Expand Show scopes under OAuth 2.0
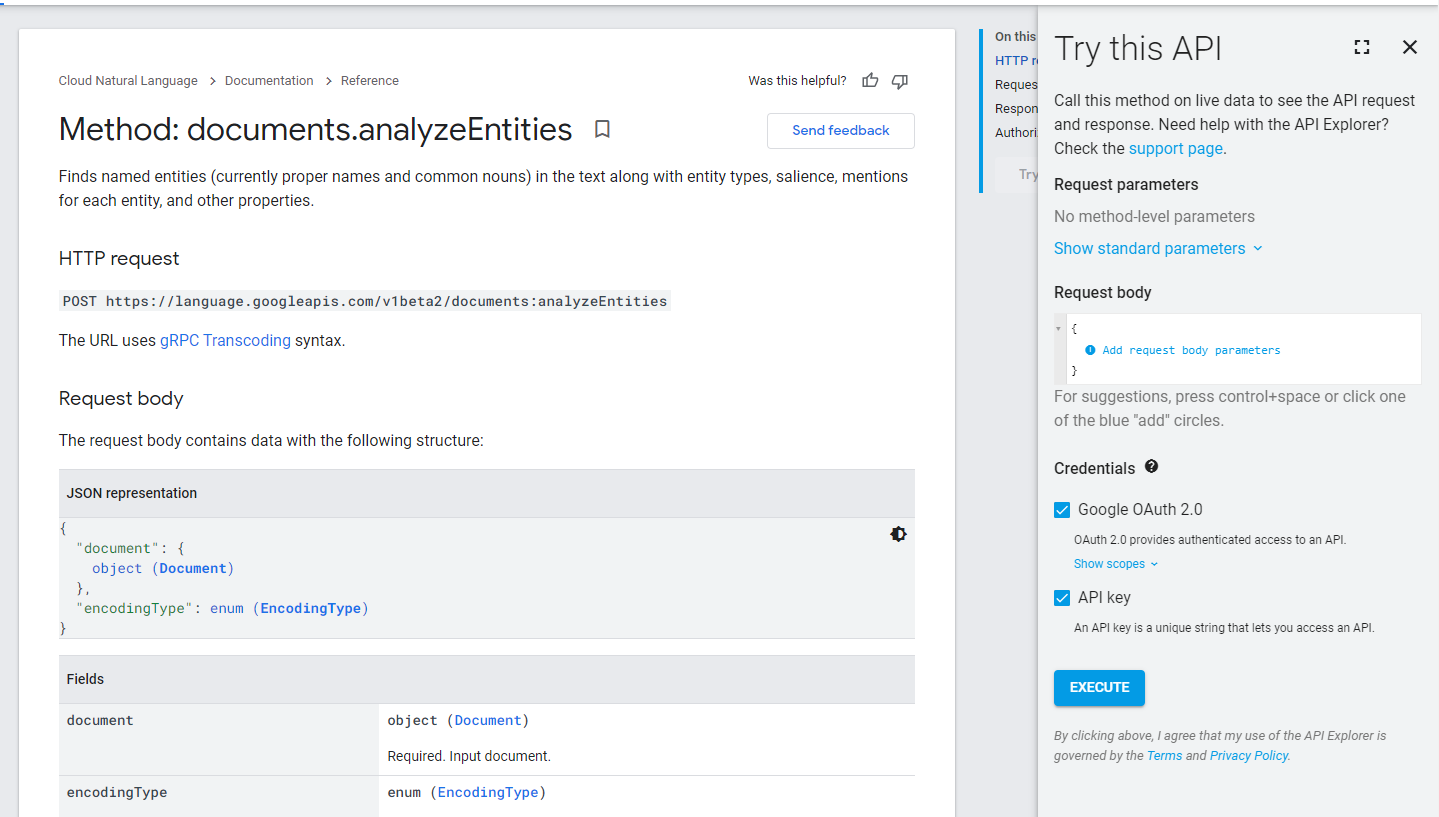Image resolution: width=1439 pixels, height=817 pixels. pos(1110,563)
